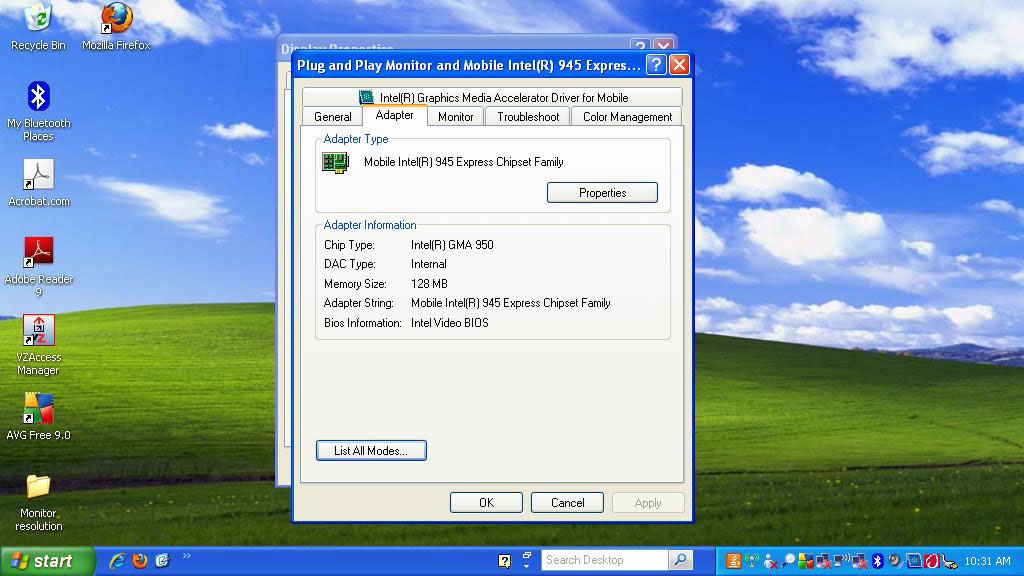Screen dimensions: 1024x576
Task: Launch Firefox from the Quick Launch bar
Action: [x=140, y=560]
